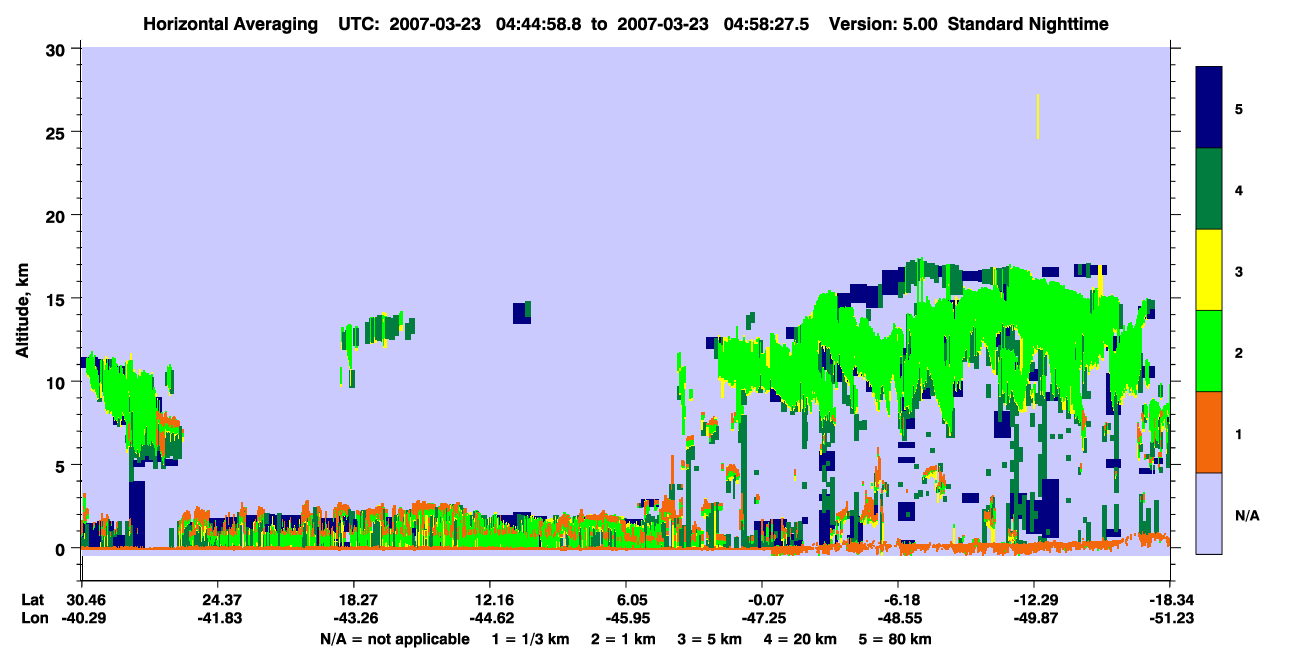
Task: Click longitude value -47.25
Action: (x=762, y=619)
